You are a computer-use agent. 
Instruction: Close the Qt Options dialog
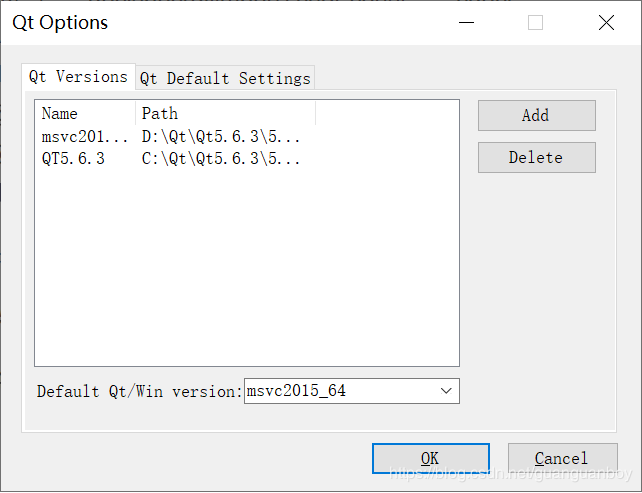coord(606,23)
